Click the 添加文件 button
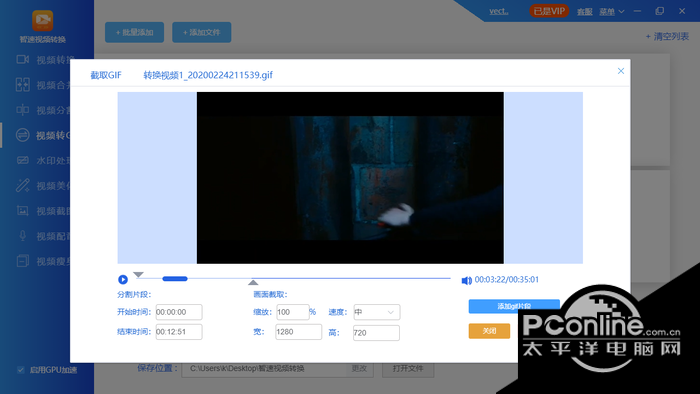 coord(202,33)
